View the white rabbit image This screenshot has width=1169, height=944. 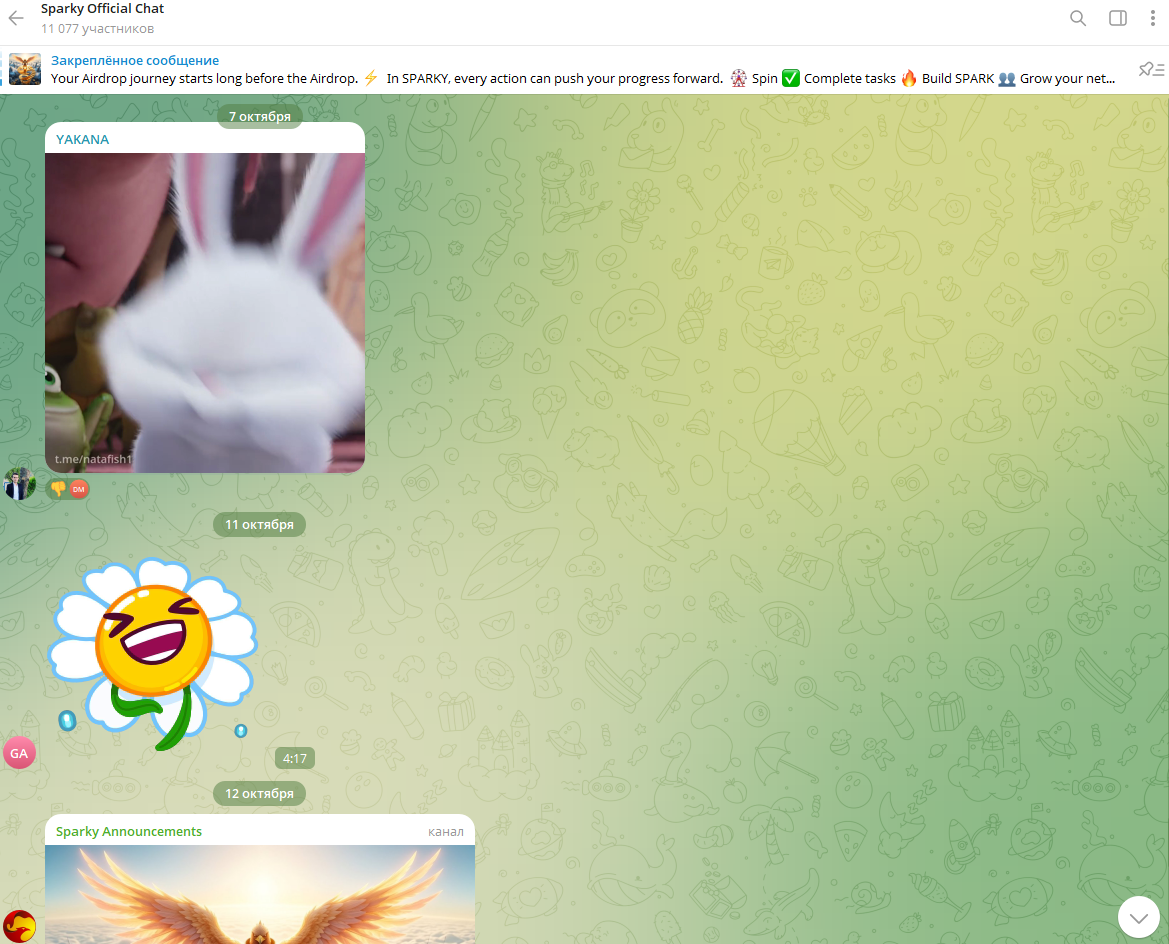click(x=205, y=312)
